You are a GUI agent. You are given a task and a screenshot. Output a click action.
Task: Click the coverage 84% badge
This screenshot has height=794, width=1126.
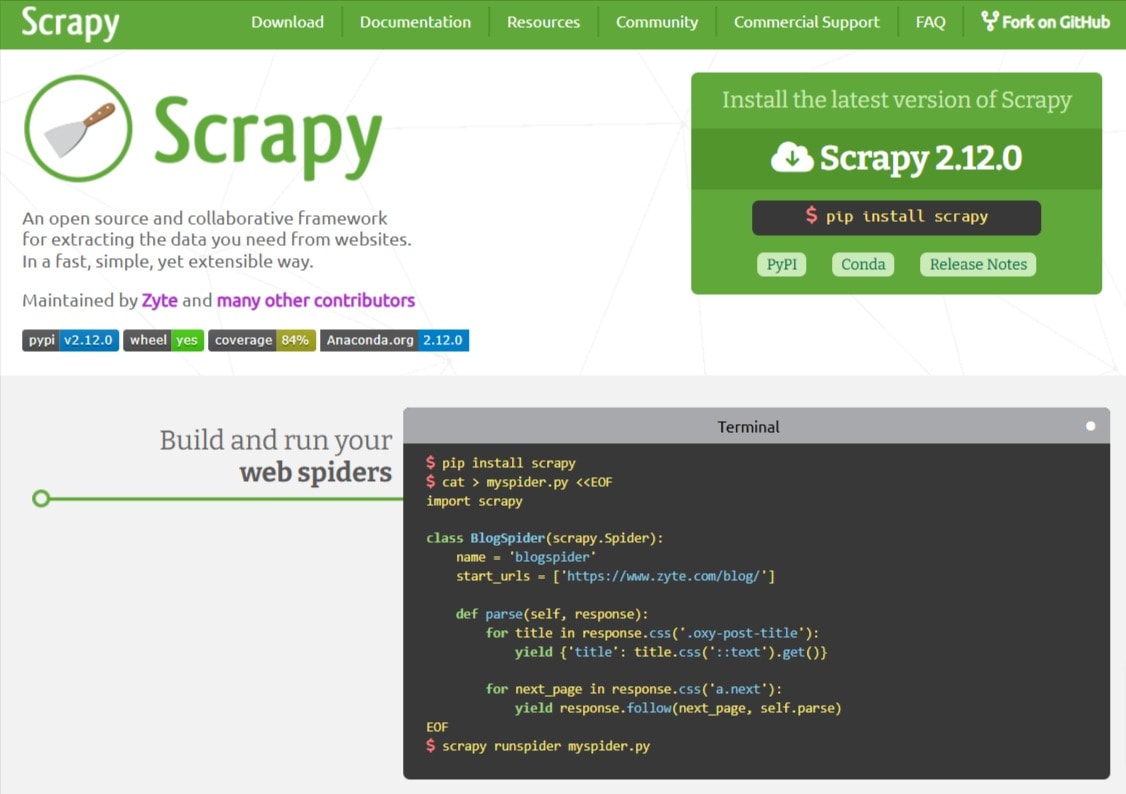262,340
